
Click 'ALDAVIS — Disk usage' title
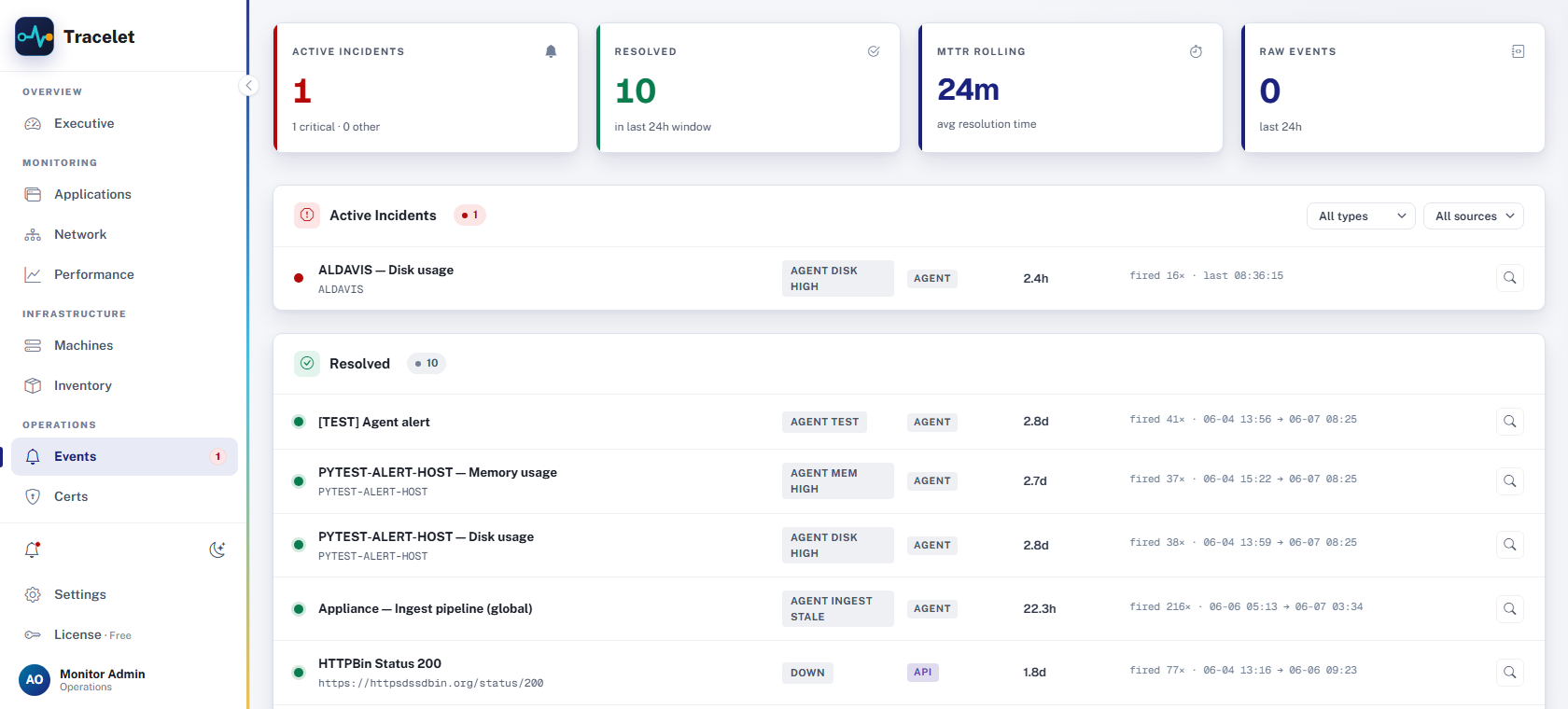pos(385,270)
